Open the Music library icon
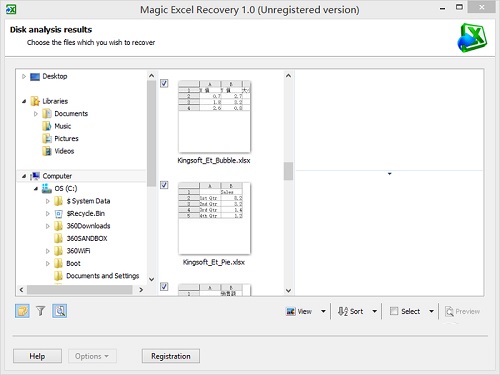The width and height of the screenshot is (500, 375). (x=47, y=126)
